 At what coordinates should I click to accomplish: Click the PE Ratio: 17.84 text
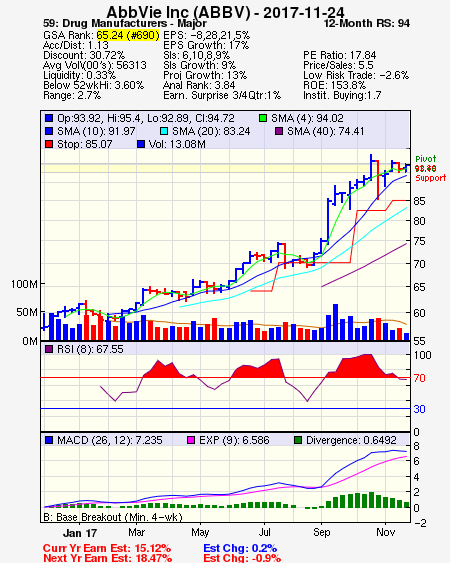pos(340,55)
